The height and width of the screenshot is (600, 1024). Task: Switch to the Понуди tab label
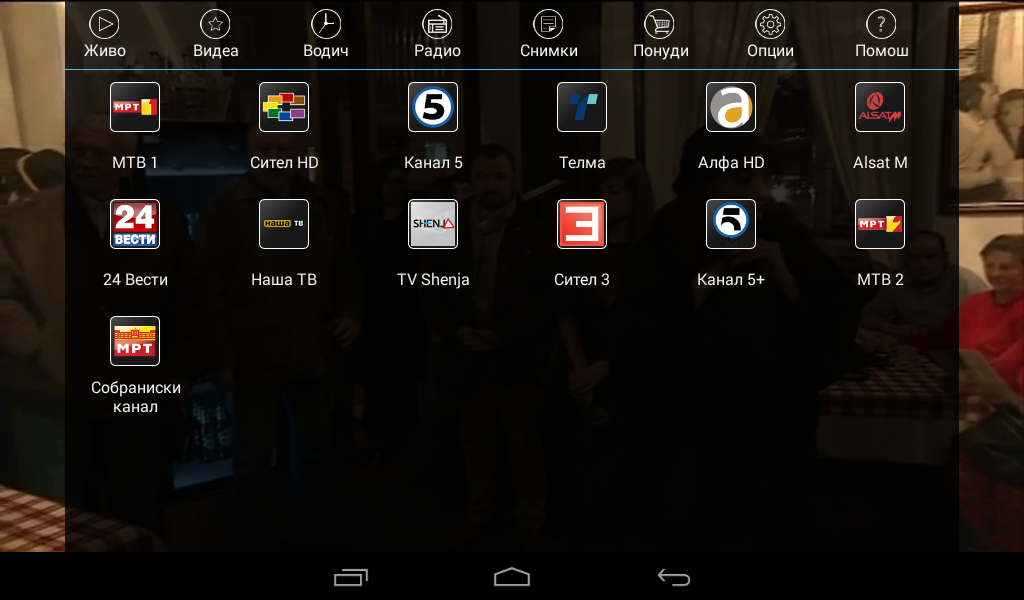click(x=661, y=51)
